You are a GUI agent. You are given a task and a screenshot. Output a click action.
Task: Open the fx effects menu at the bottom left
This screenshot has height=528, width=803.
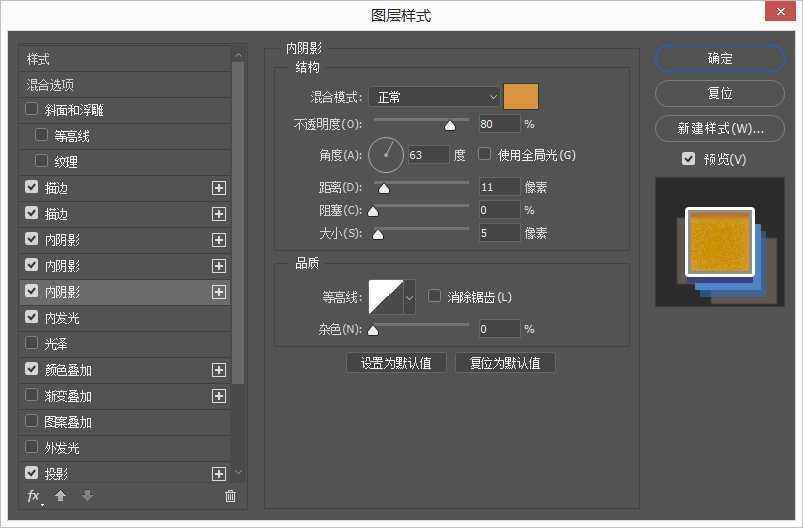[x=34, y=496]
